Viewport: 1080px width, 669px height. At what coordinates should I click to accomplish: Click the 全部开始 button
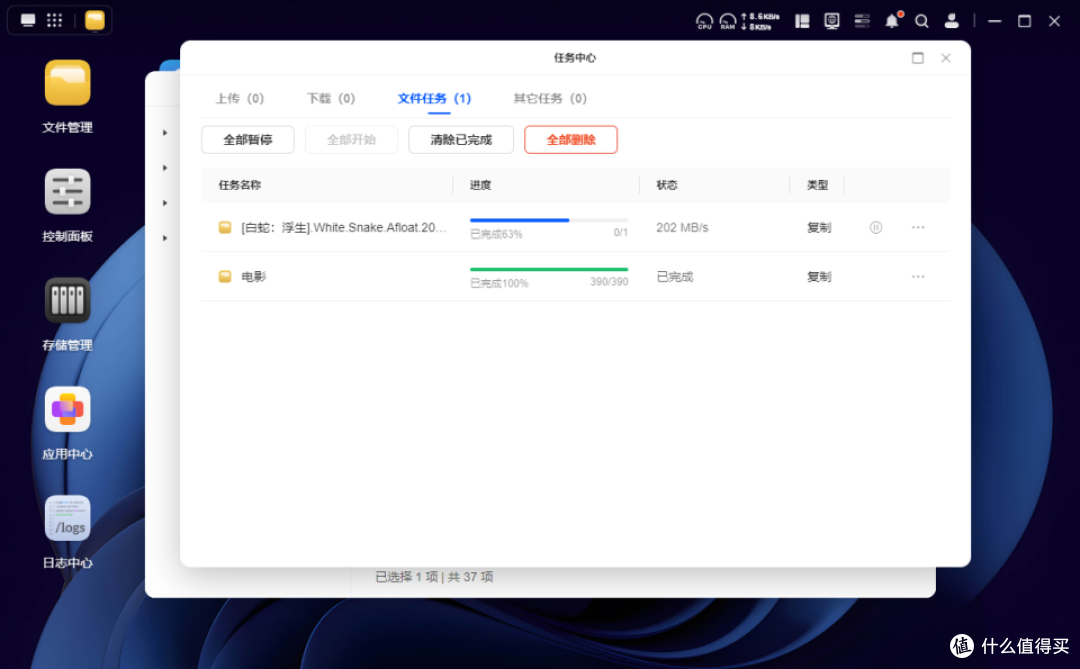(x=351, y=140)
